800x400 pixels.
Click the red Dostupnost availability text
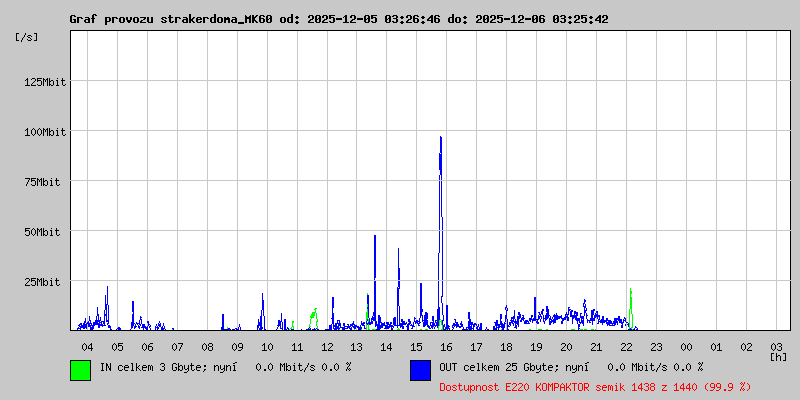pos(594,386)
